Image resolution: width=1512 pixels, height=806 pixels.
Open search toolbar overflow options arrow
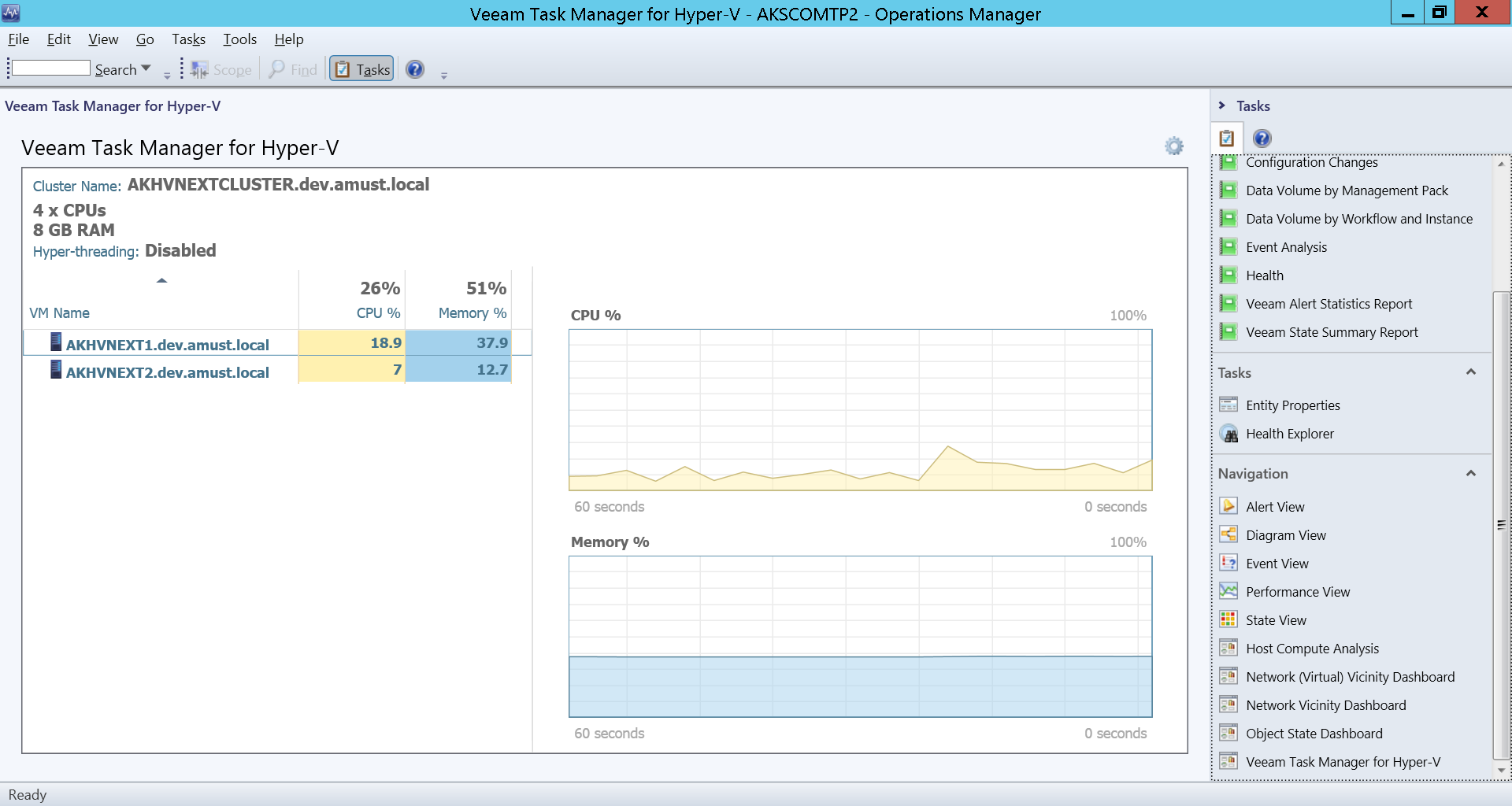167,76
